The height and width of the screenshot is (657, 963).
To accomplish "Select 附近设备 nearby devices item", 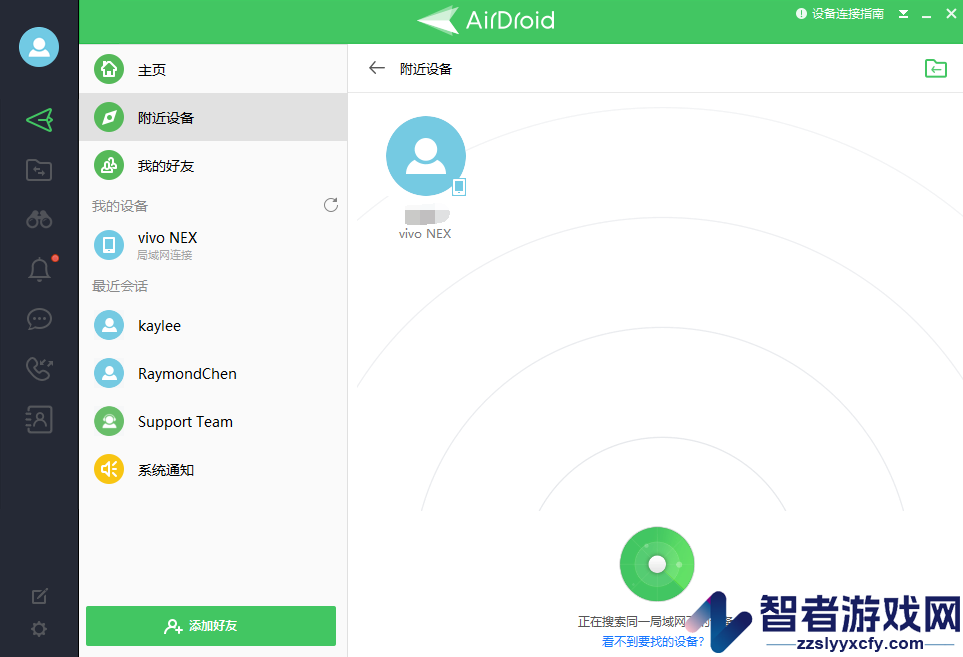I will click(x=213, y=117).
